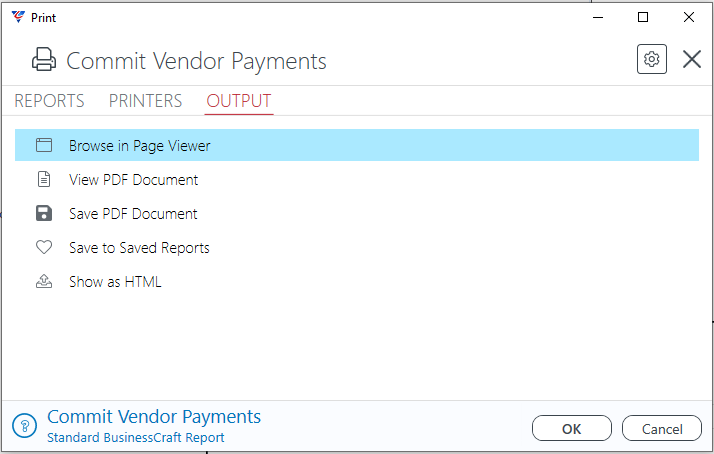Image resolution: width=714 pixels, height=454 pixels.
Task: Click the Show as HTML export icon
Action: (x=44, y=281)
